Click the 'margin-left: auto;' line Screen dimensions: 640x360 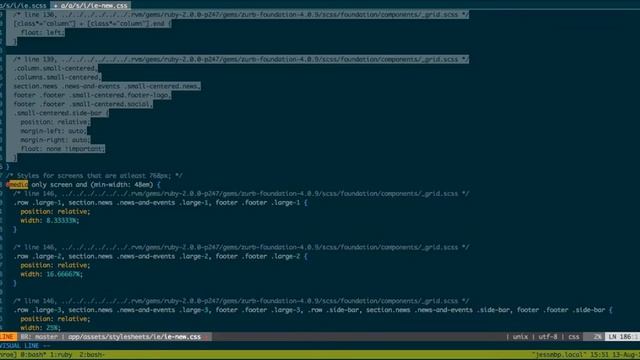[x=53, y=131]
